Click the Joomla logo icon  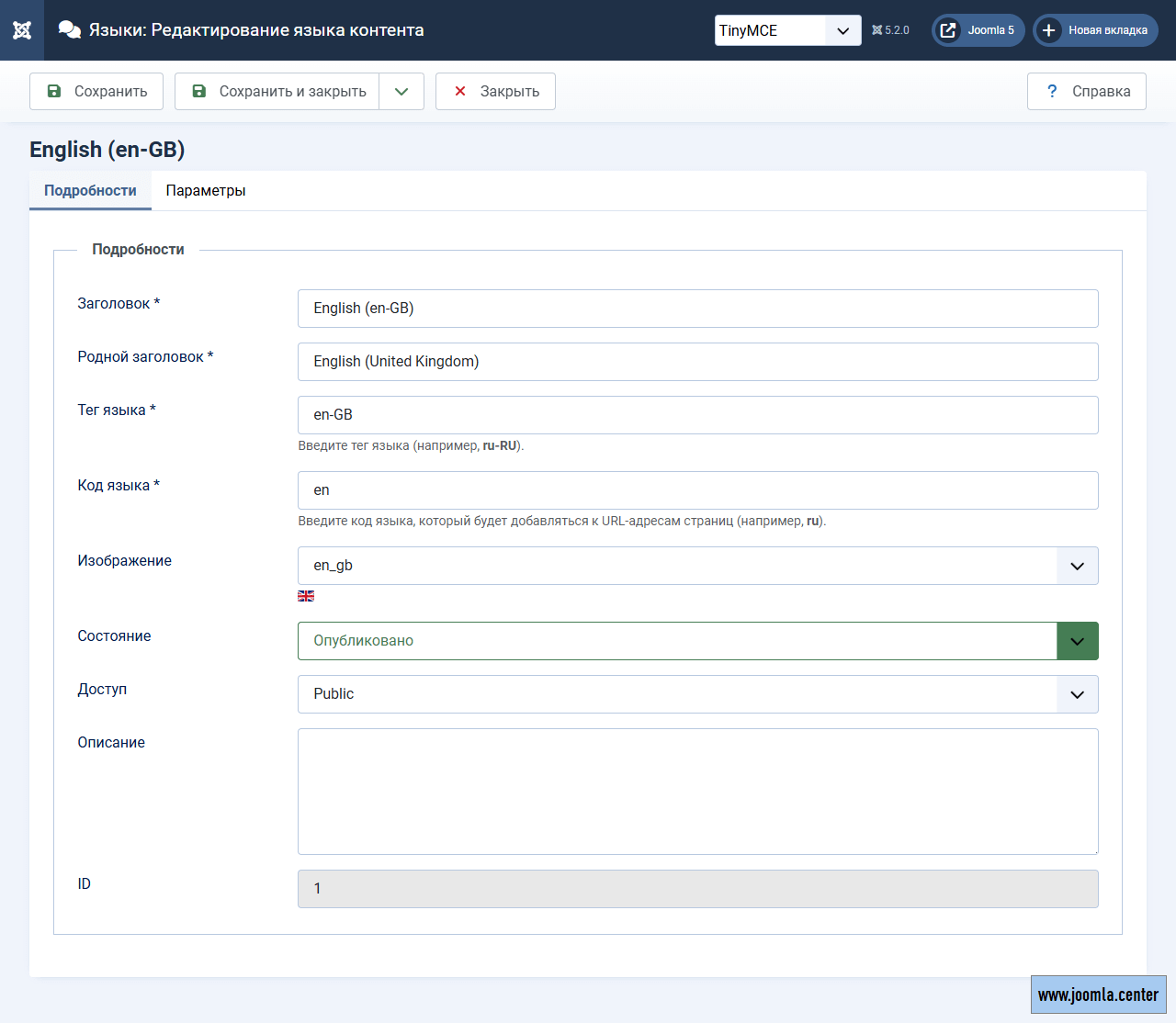(x=22, y=30)
